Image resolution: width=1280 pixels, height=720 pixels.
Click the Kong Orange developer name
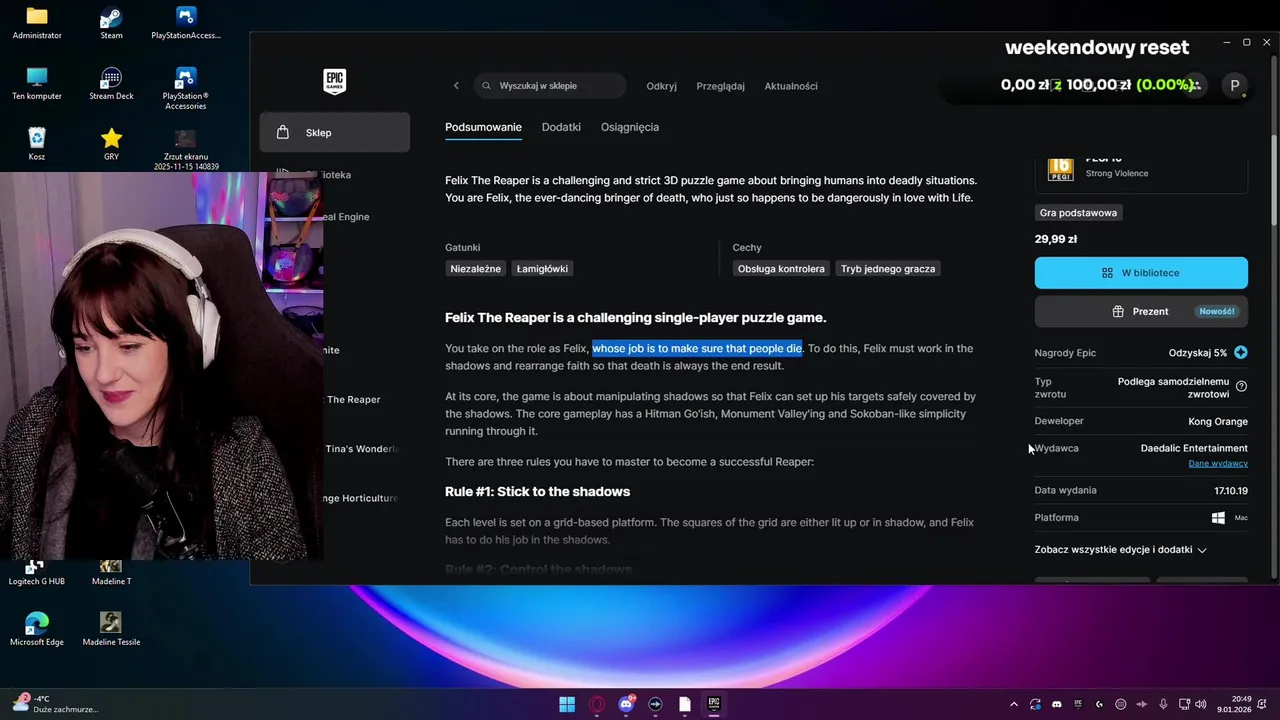point(1218,421)
